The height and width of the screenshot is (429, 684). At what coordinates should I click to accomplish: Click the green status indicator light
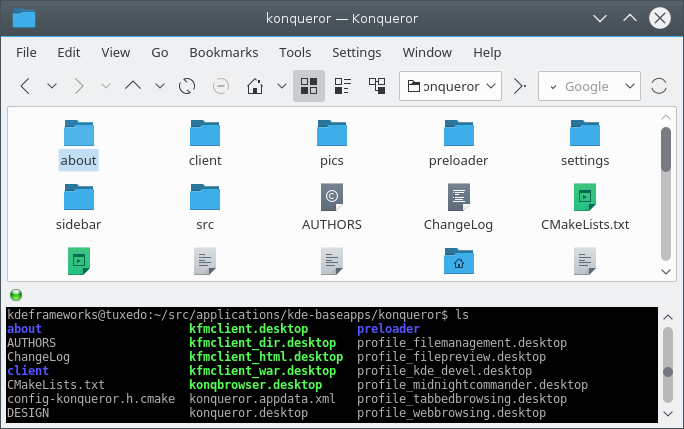pyautogui.click(x=15, y=295)
